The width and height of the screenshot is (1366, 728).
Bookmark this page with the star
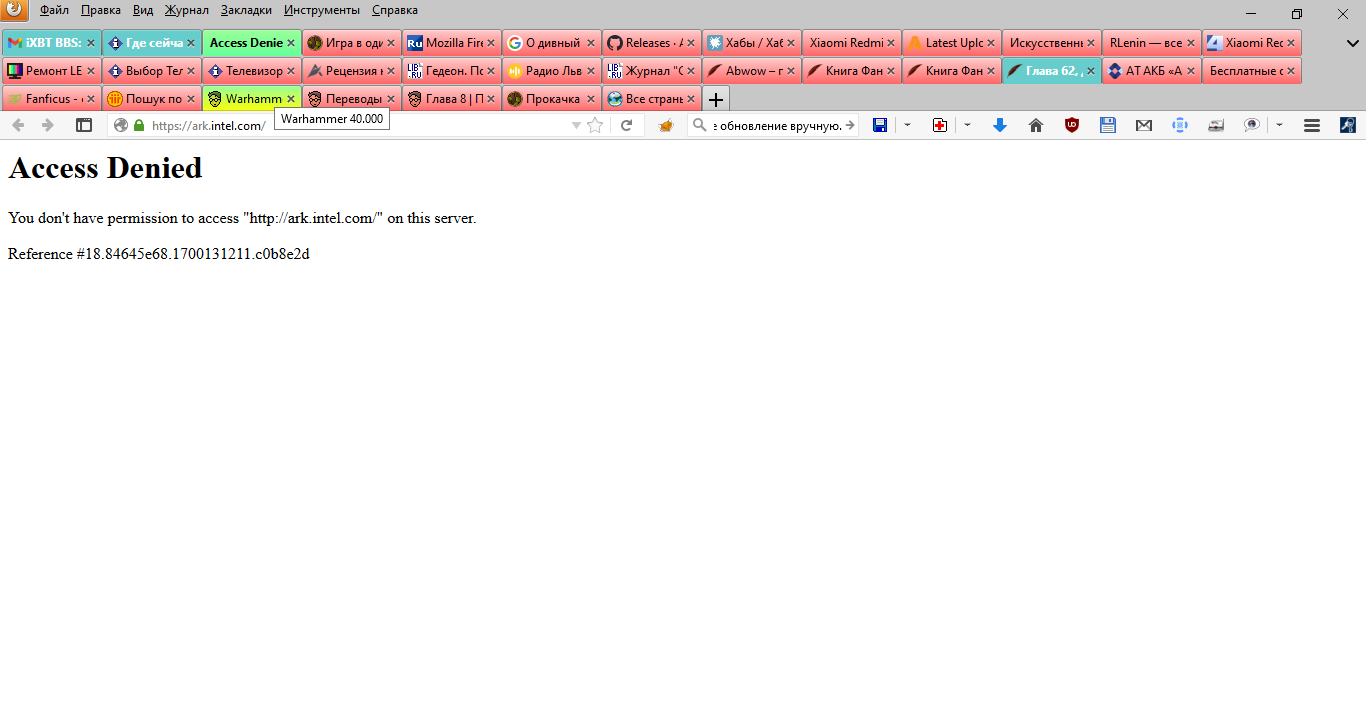click(x=595, y=125)
